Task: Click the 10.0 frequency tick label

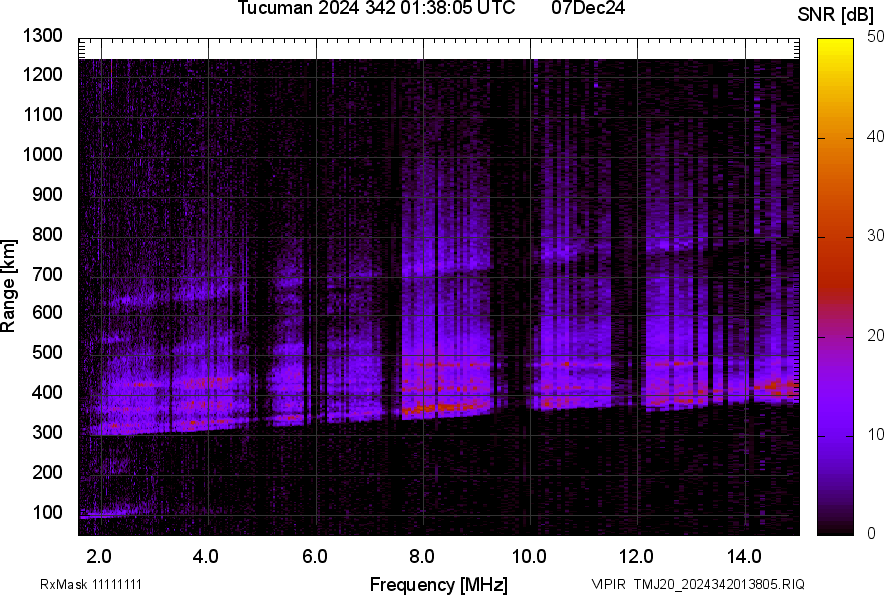Action: coord(528,555)
